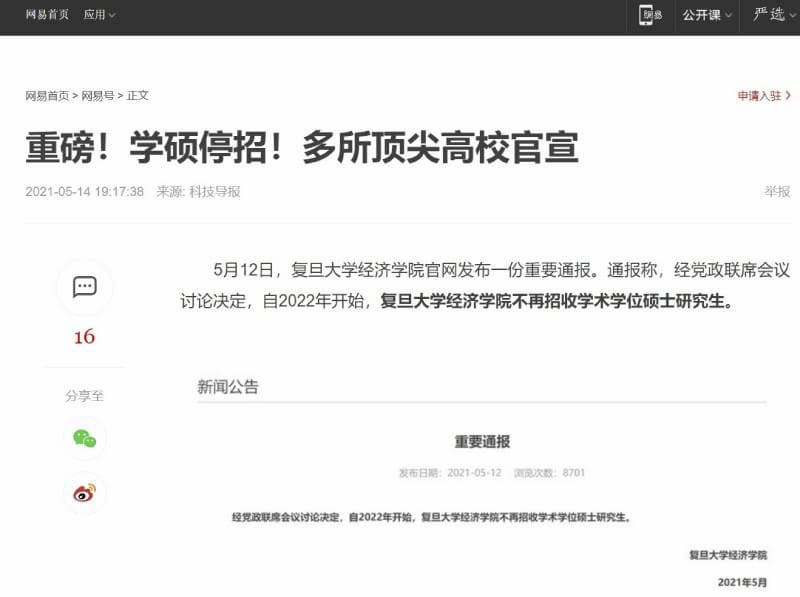The width and height of the screenshot is (800, 597).
Task: Click 申请入驻 link
Action: click(764, 95)
